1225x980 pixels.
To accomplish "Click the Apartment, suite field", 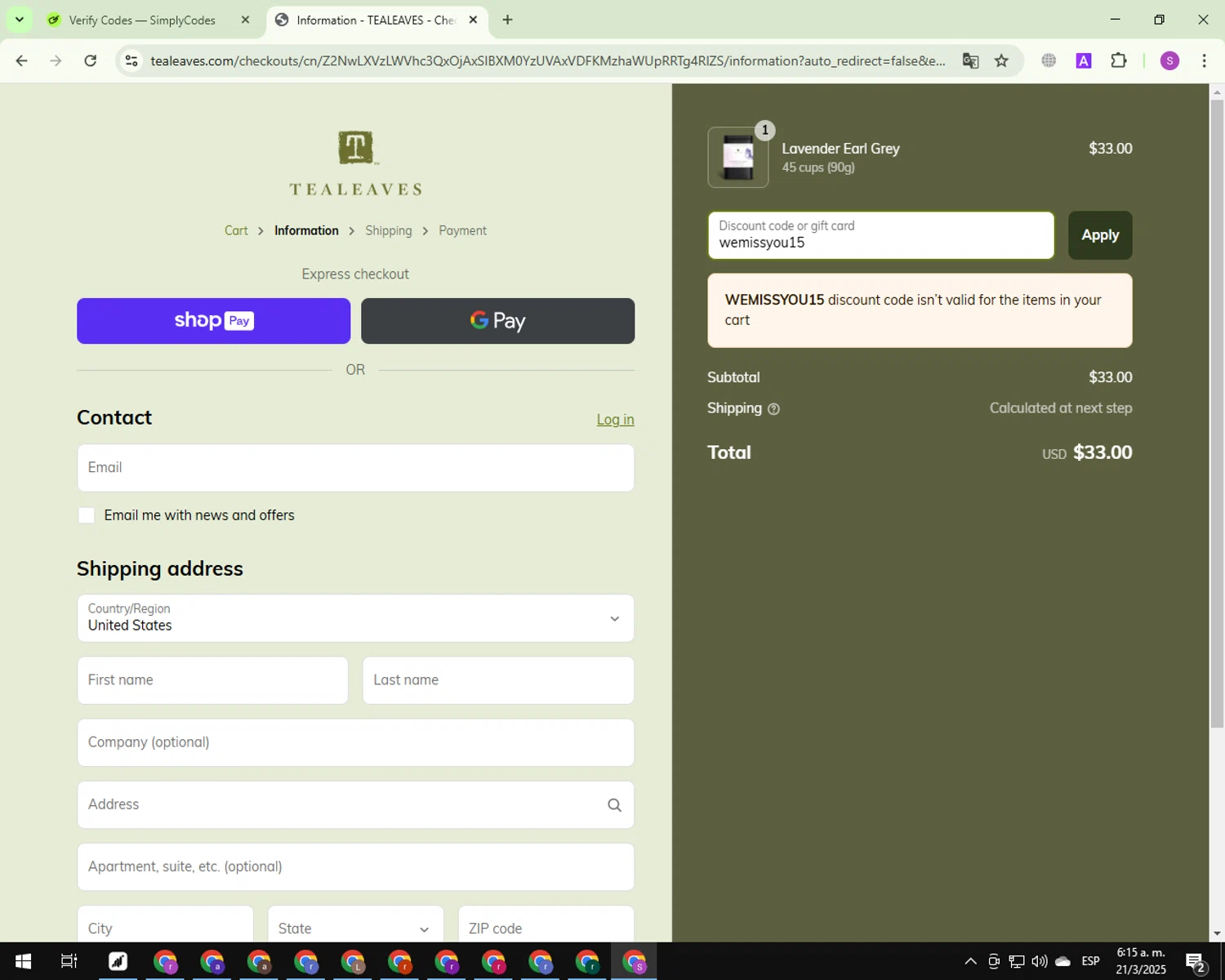I will [355, 866].
